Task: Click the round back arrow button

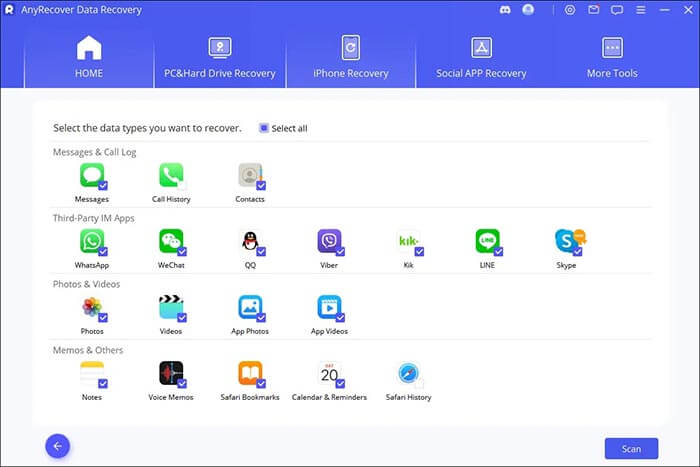Action: (58, 447)
